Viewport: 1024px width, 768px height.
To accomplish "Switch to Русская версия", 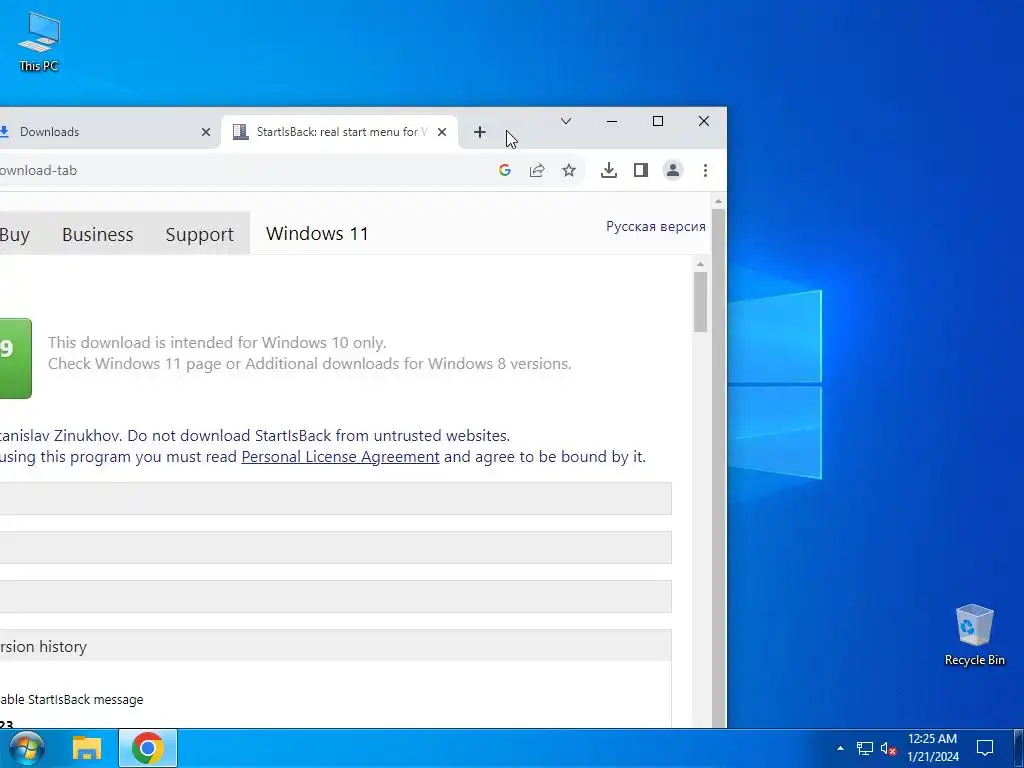I will 656,226.
